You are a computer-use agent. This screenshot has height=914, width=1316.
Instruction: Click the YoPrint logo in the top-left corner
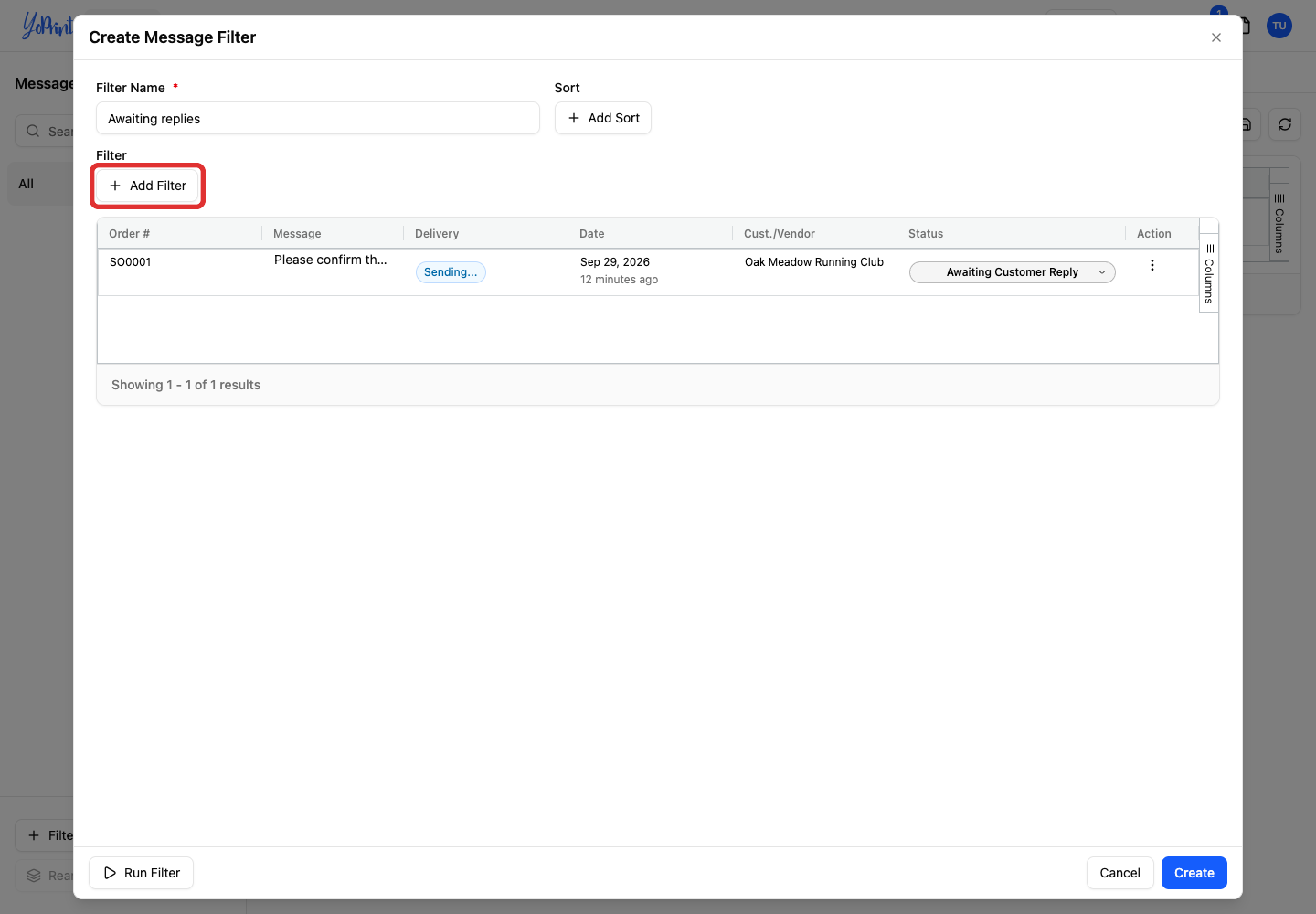[48, 25]
